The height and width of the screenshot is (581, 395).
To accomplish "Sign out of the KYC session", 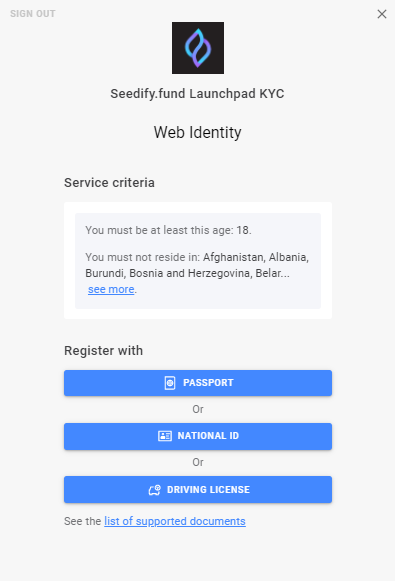I will 33,14.
